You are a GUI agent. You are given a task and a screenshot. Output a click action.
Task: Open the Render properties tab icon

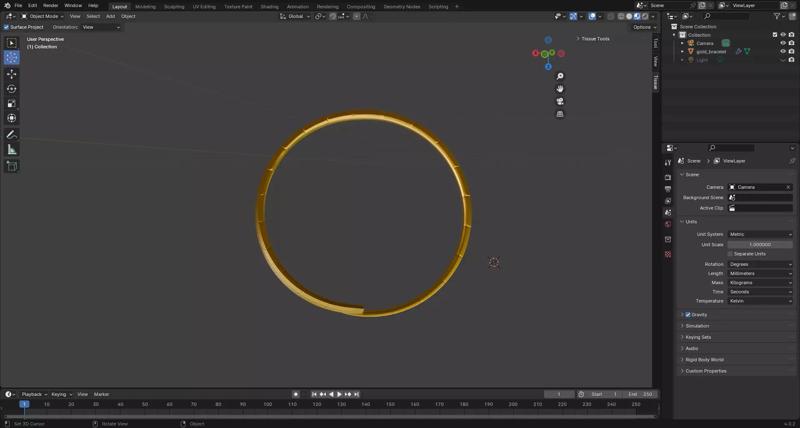point(668,177)
